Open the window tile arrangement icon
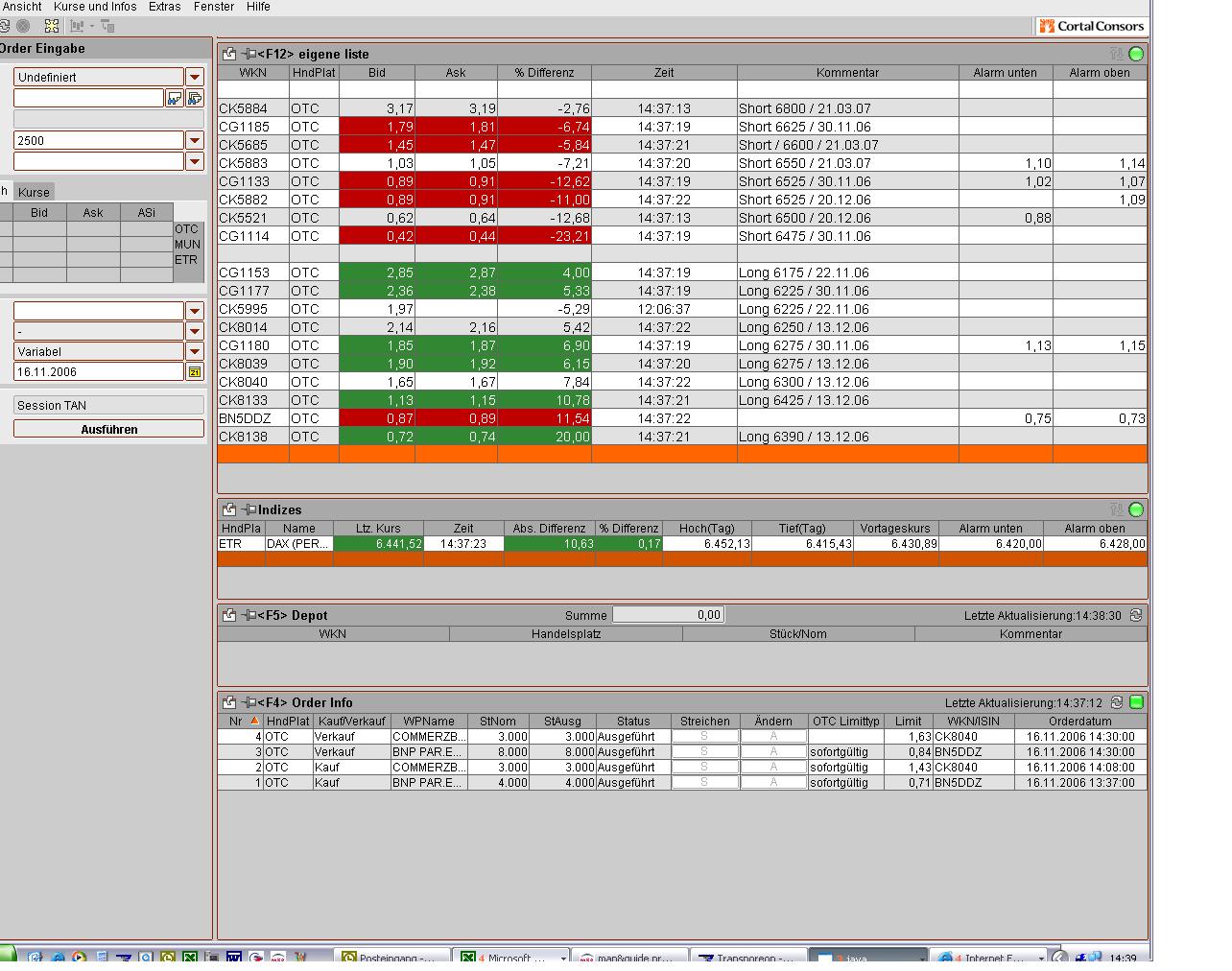This screenshot has height=971, width=1232. (51, 26)
